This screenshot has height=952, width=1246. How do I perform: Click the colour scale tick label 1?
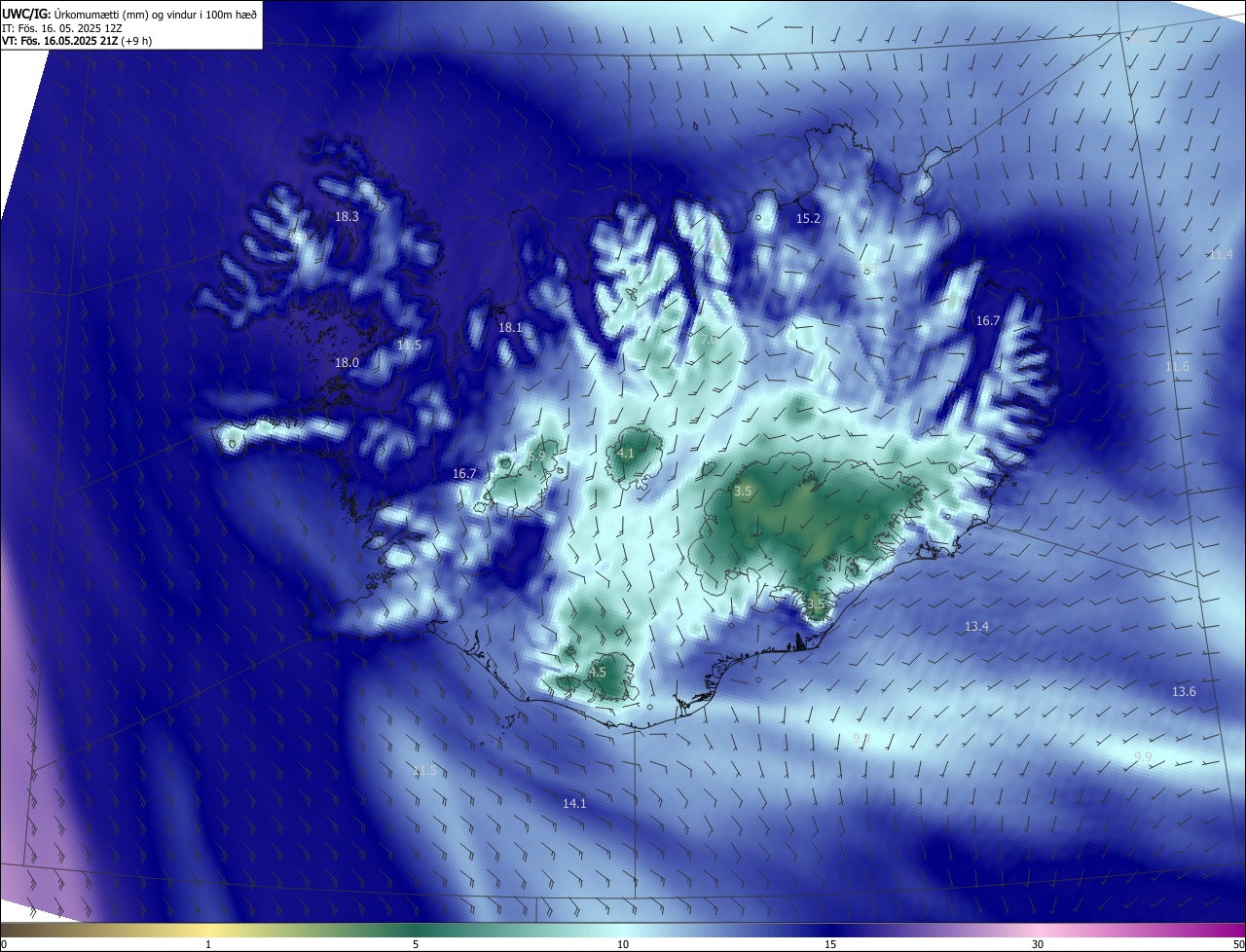coord(208,944)
